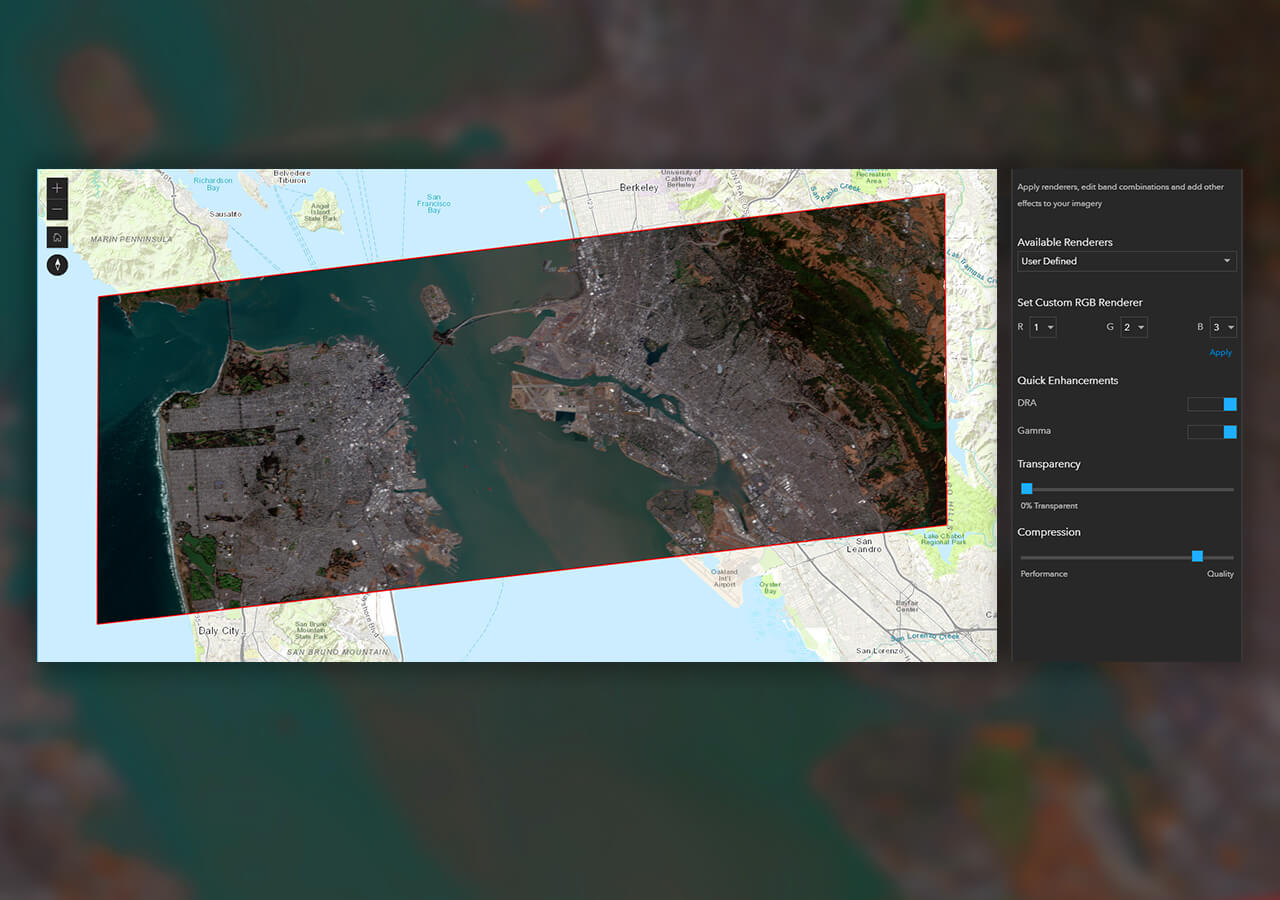This screenshot has width=1280, height=900.
Task: Click the Berkeley label on the map
Action: 639,187
